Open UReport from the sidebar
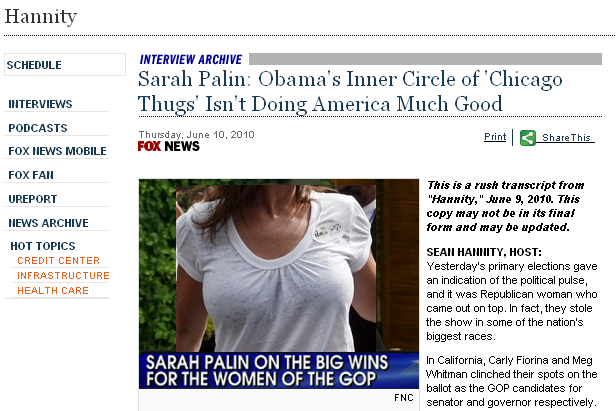 tap(33, 199)
